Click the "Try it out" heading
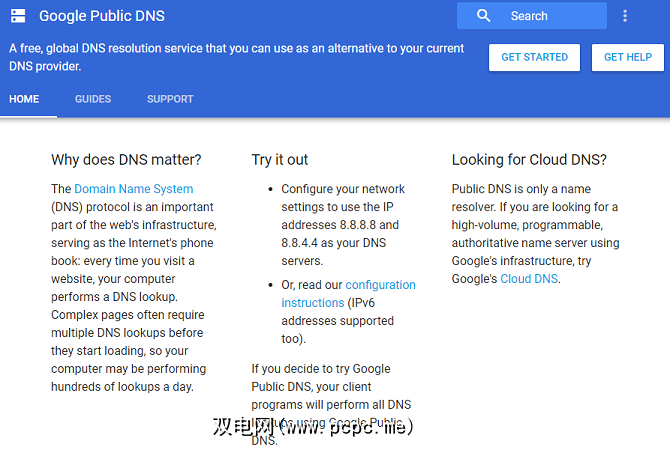Screen dimensions: 670x450 [280, 160]
